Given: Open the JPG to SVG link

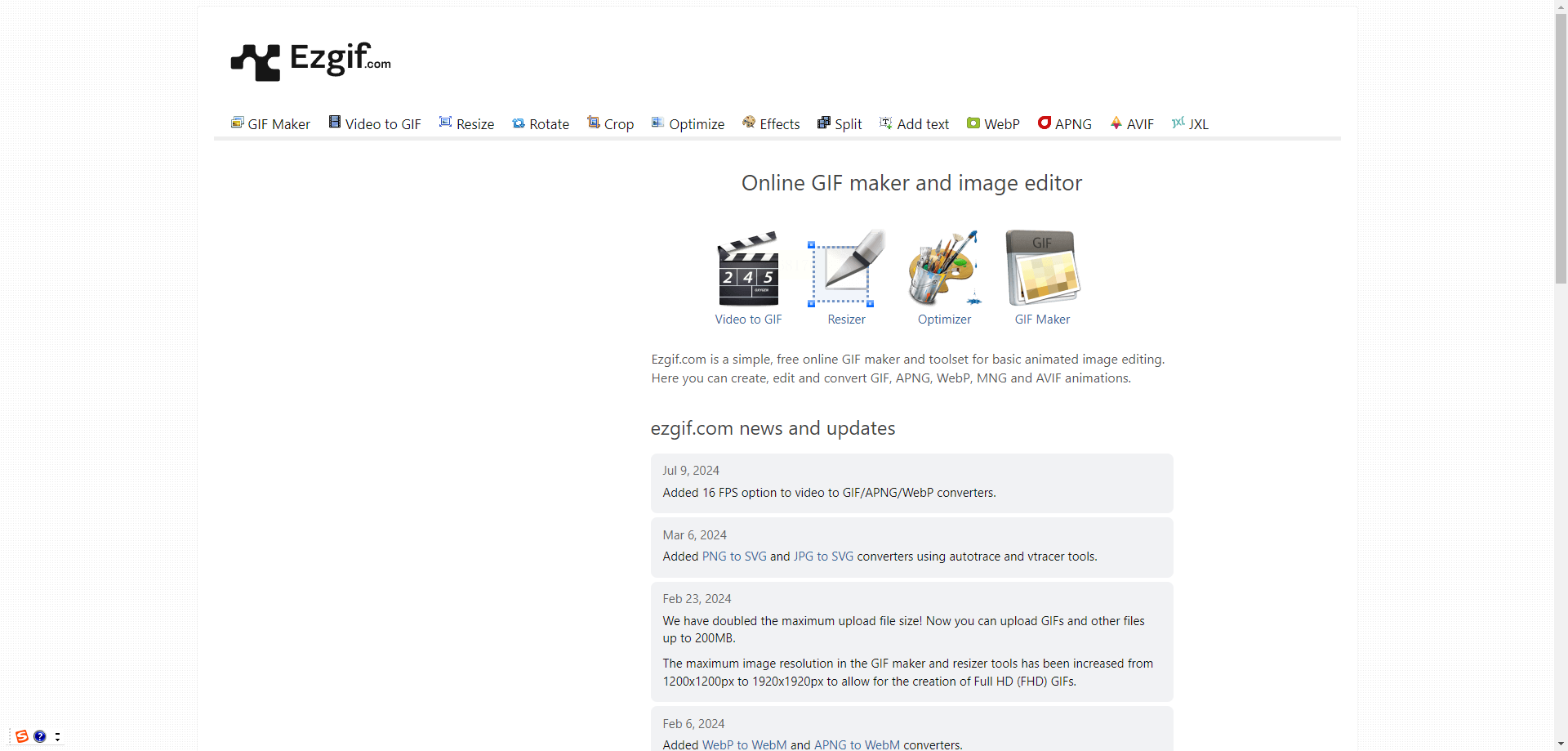Looking at the screenshot, I should [823, 557].
